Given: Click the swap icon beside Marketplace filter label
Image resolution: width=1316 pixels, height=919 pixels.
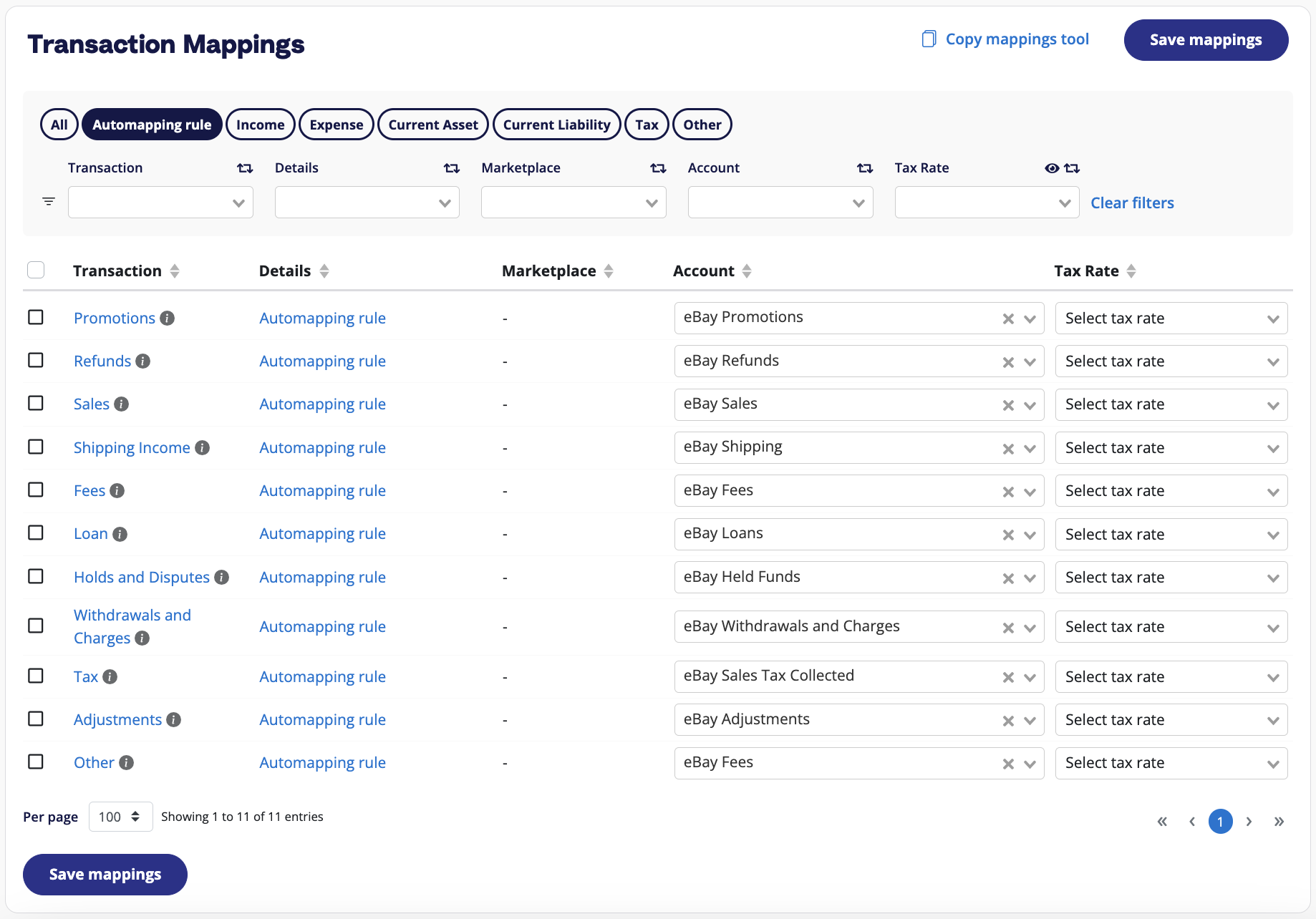Looking at the screenshot, I should click(658, 168).
